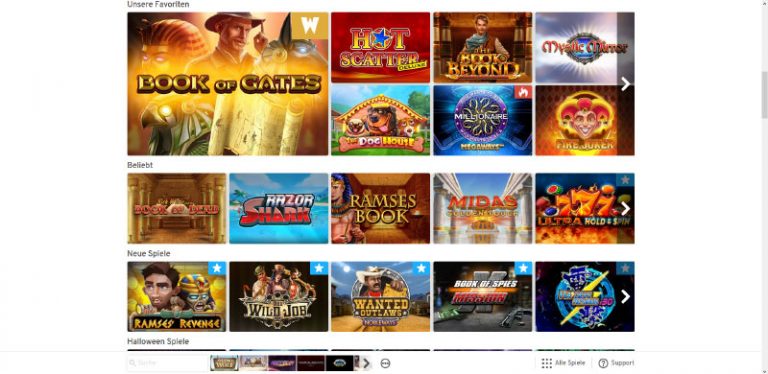Open Ramses' Revenge game
This screenshot has height=374, width=768.
[177, 296]
